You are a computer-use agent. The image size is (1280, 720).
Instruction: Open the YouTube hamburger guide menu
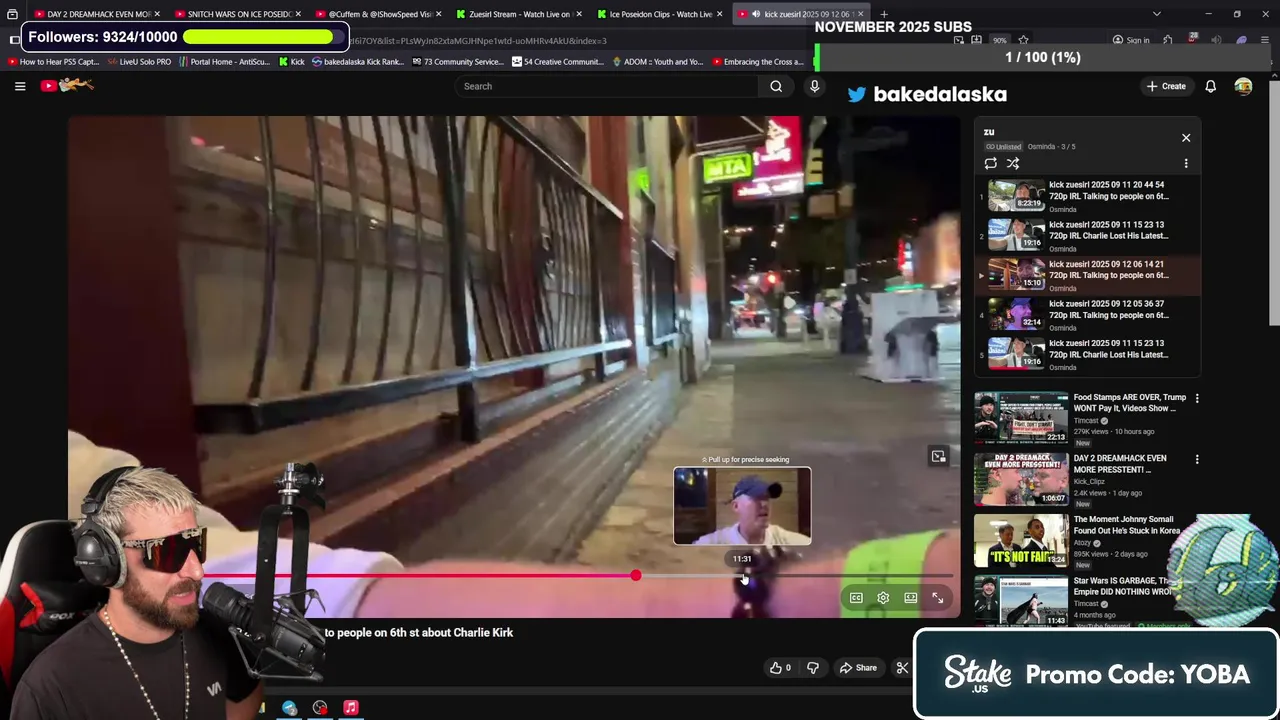(20, 86)
